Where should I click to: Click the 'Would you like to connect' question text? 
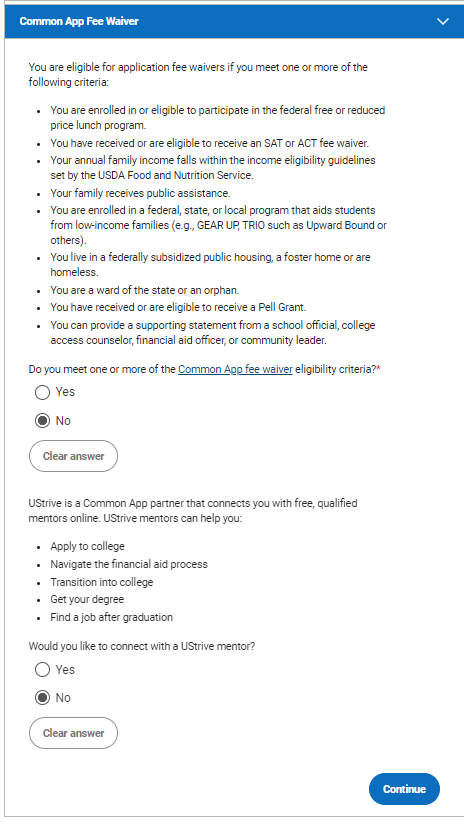tap(142, 646)
